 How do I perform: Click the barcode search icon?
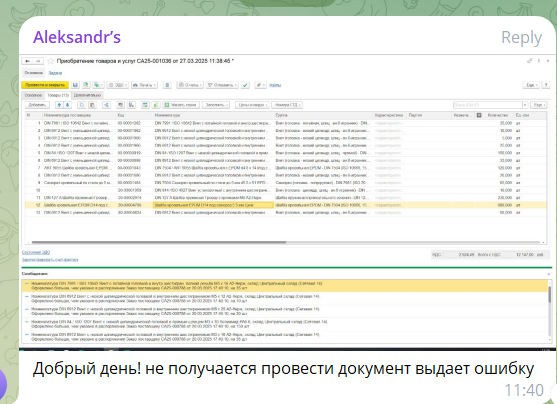click(x=121, y=105)
